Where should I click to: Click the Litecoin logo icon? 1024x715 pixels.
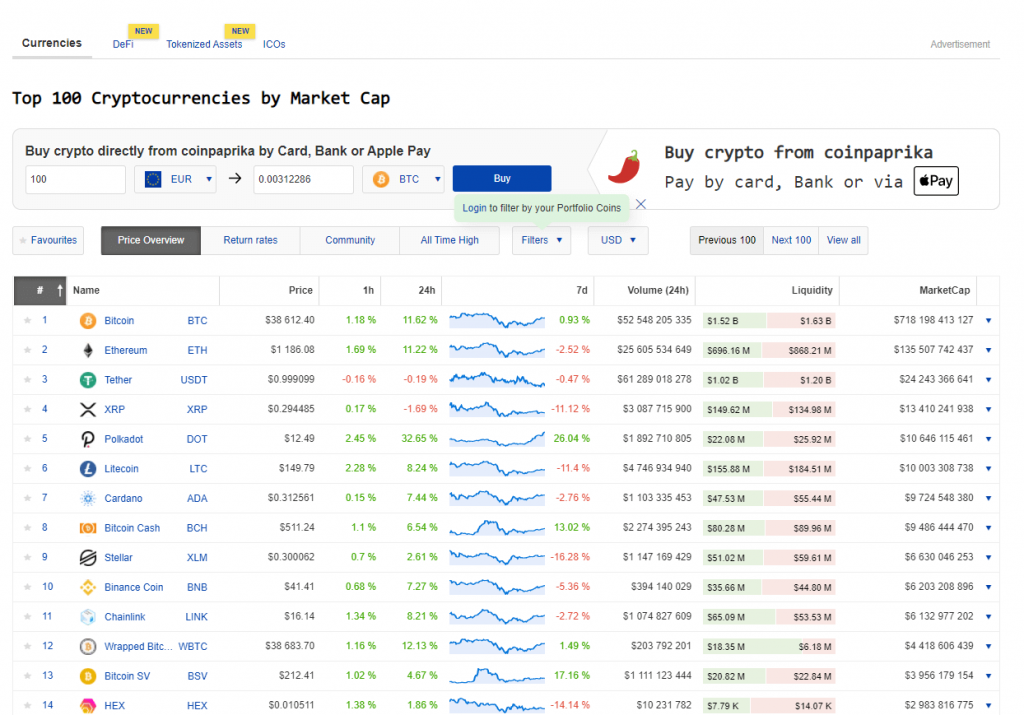(88, 469)
